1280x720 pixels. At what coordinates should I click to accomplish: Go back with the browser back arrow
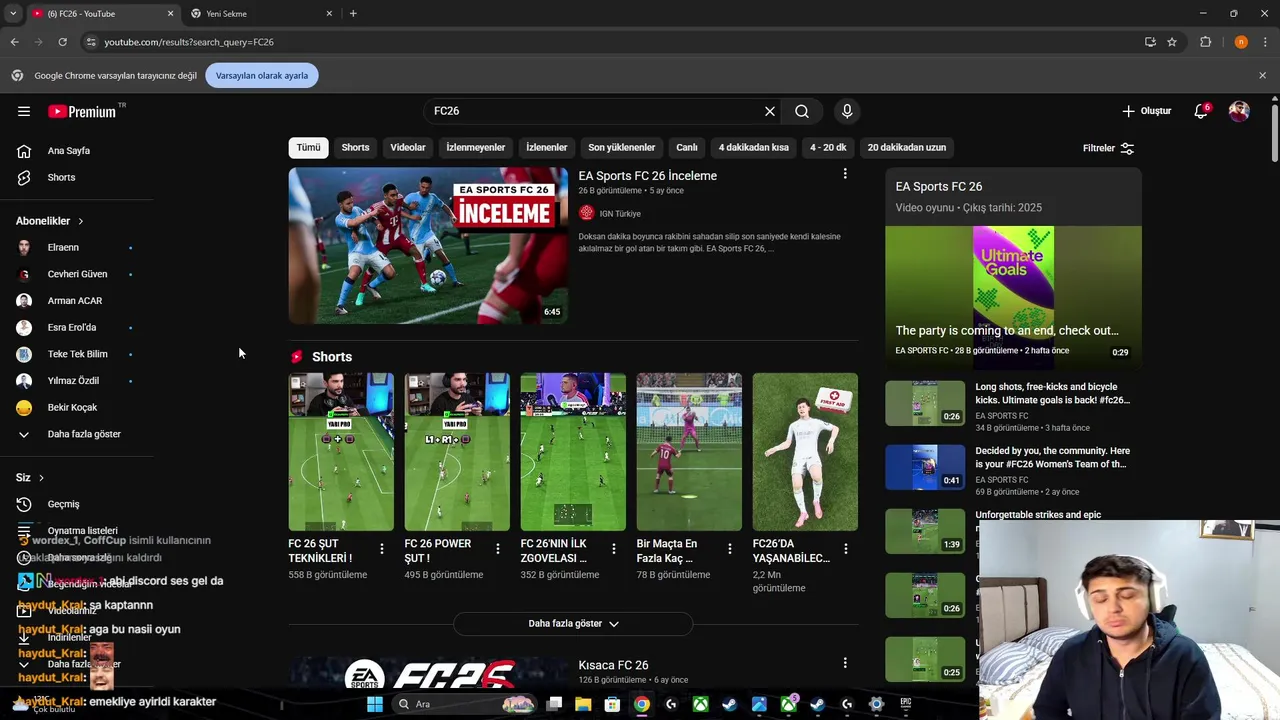click(14, 42)
